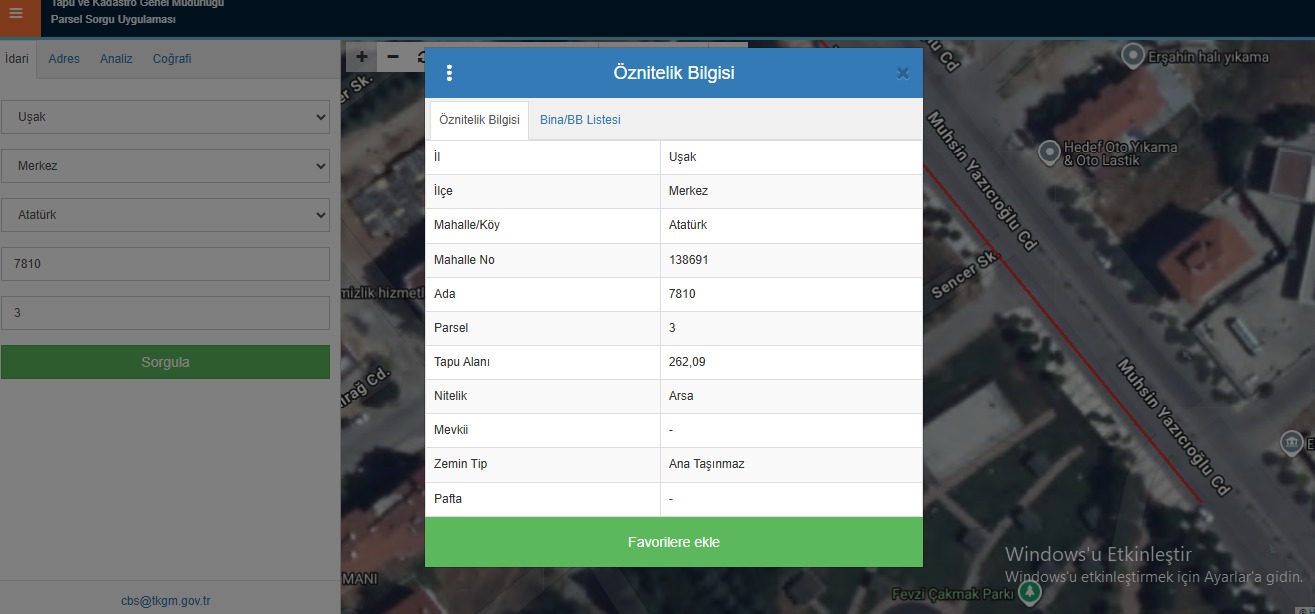Screen dimensions: 1315x614
Task: Open the province dropdown showing Uşak
Action: [x=165, y=117]
